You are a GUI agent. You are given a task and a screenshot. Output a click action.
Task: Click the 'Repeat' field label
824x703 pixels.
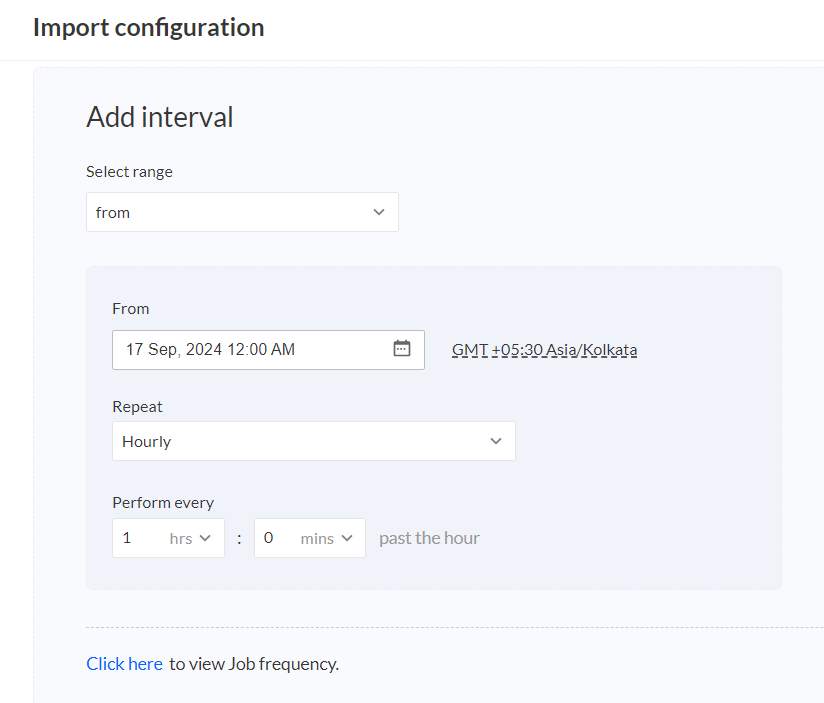click(x=138, y=407)
